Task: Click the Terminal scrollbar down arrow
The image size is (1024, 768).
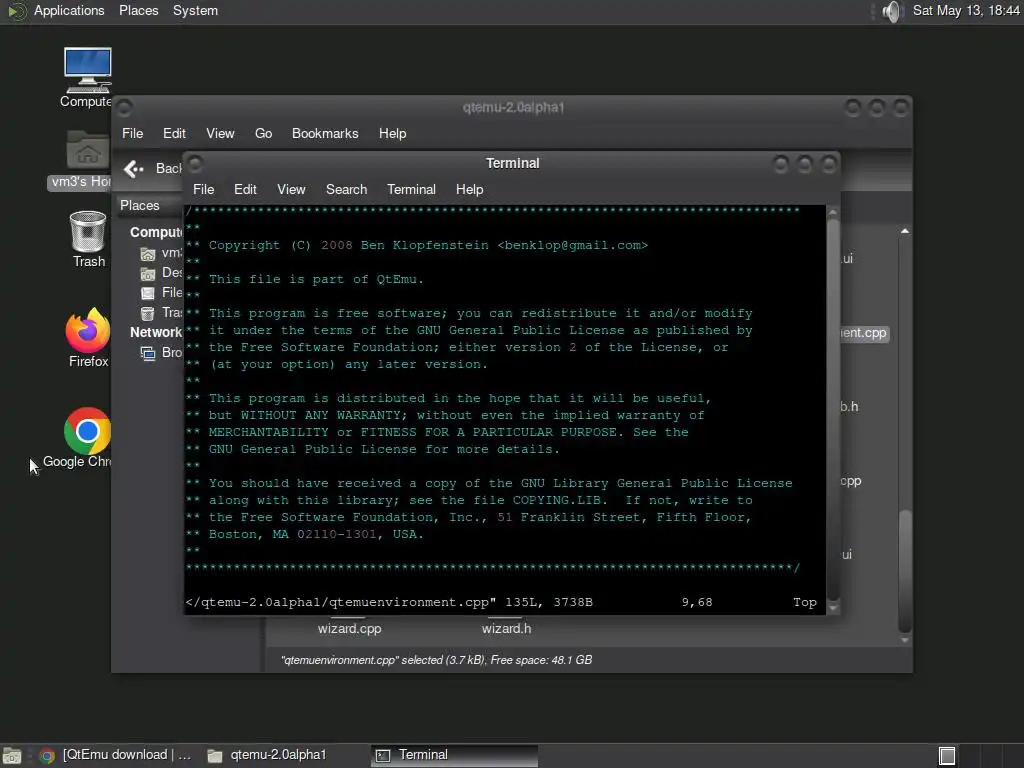Action: click(833, 608)
